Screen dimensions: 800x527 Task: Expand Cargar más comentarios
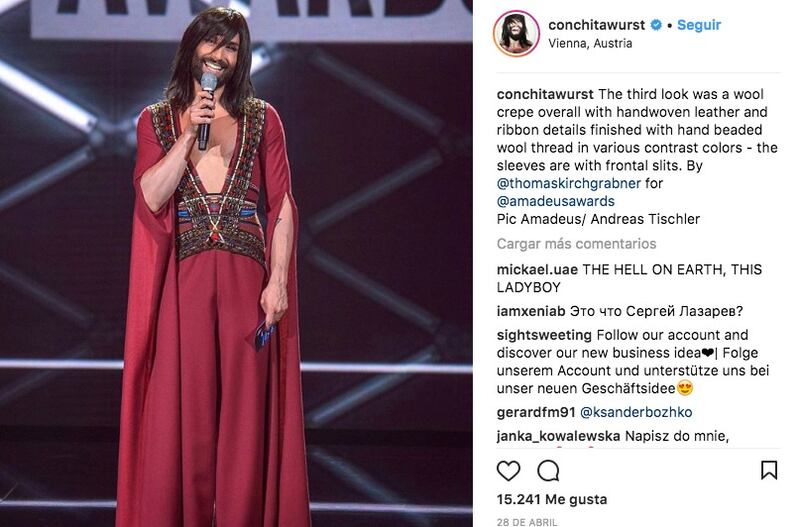click(577, 244)
